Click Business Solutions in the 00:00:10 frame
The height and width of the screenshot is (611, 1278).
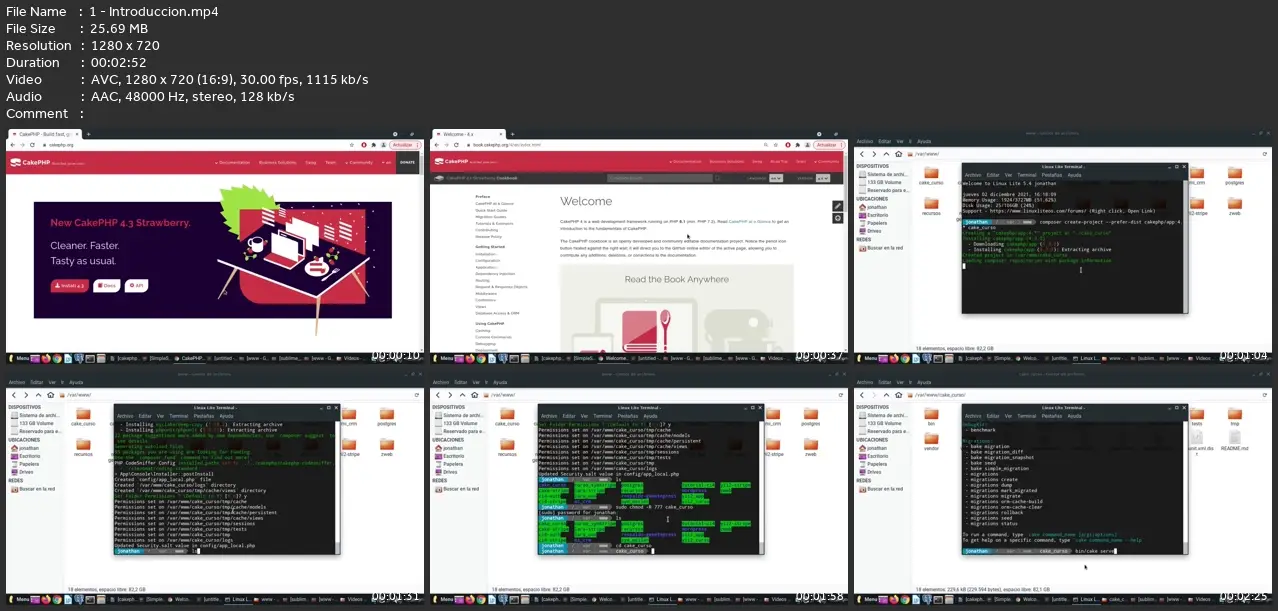pos(277,162)
